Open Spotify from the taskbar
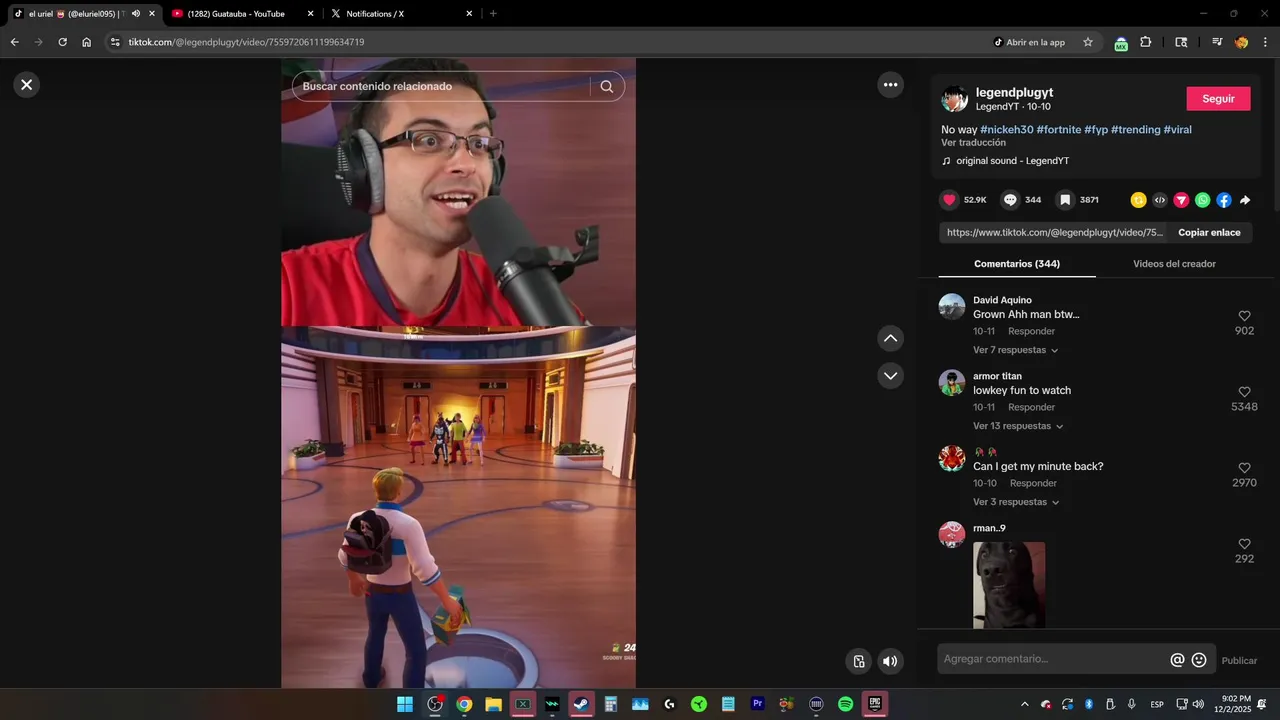Image resolution: width=1280 pixels, height=720 pixels. tap(845, 704)
